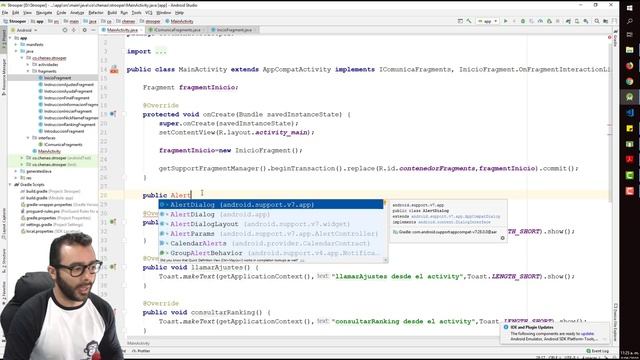This screenshot has height=360, width=640.
Task: Open the File menu
Action: 5,13
